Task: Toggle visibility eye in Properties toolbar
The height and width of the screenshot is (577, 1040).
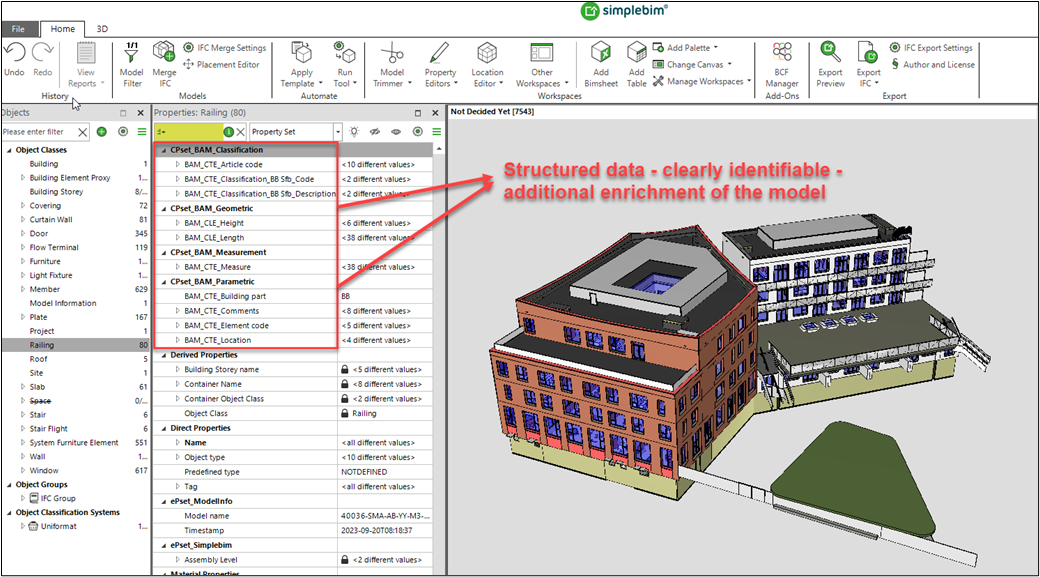Action: tap(396, 131)
